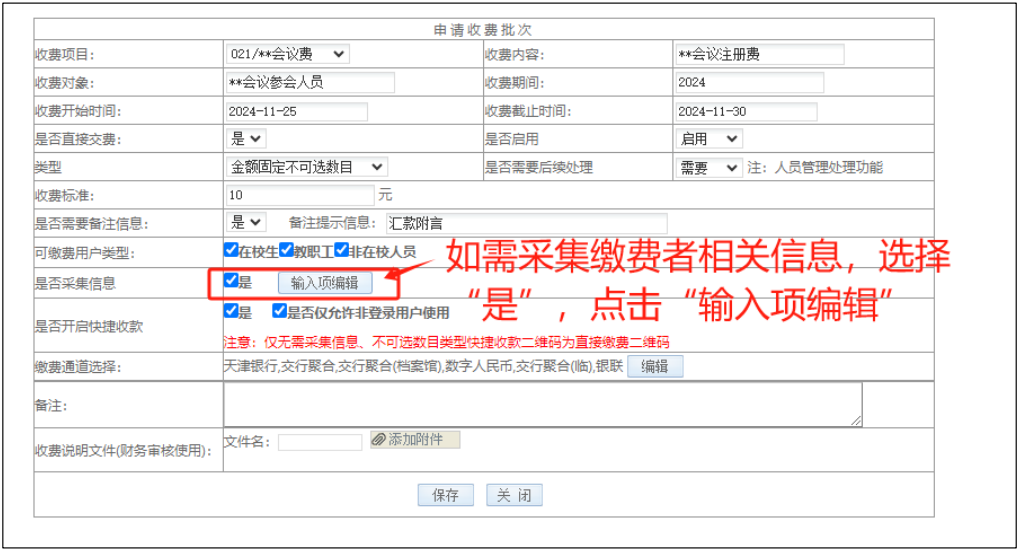Open the 是否启用 dropdown
Viewport: 1020px width, 550px height.
(707, 139)
